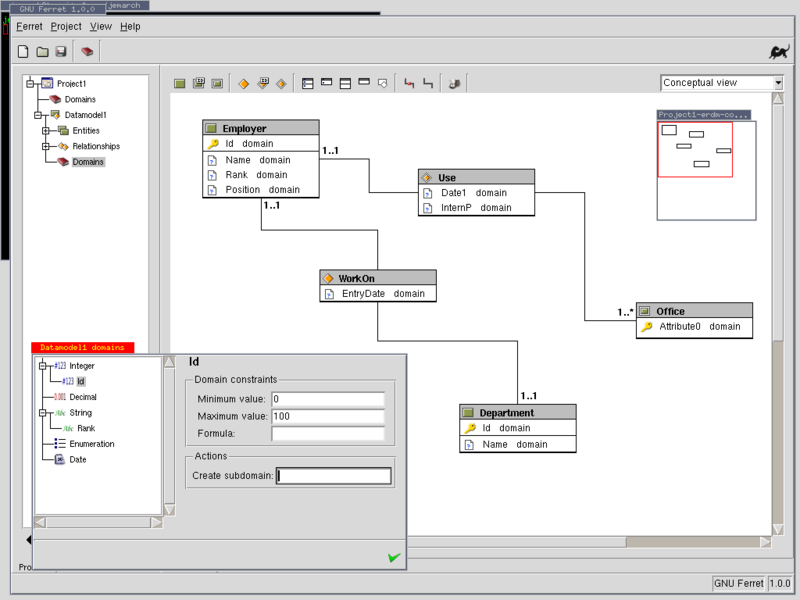Click "EntryDate domain" attribute in WorkOn
Screen dimensions: 800x600
[383, 294]
